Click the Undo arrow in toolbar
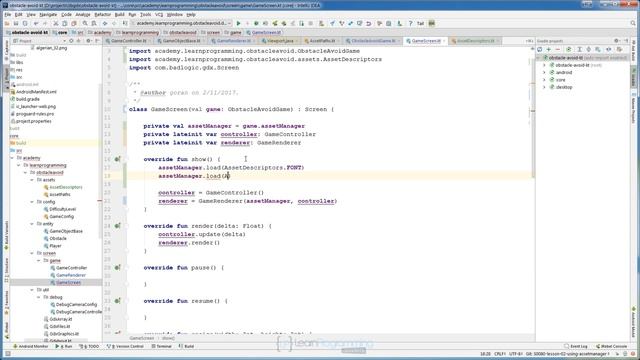The height and width of the screenshot is (360, 640). (x=36, y=23)
